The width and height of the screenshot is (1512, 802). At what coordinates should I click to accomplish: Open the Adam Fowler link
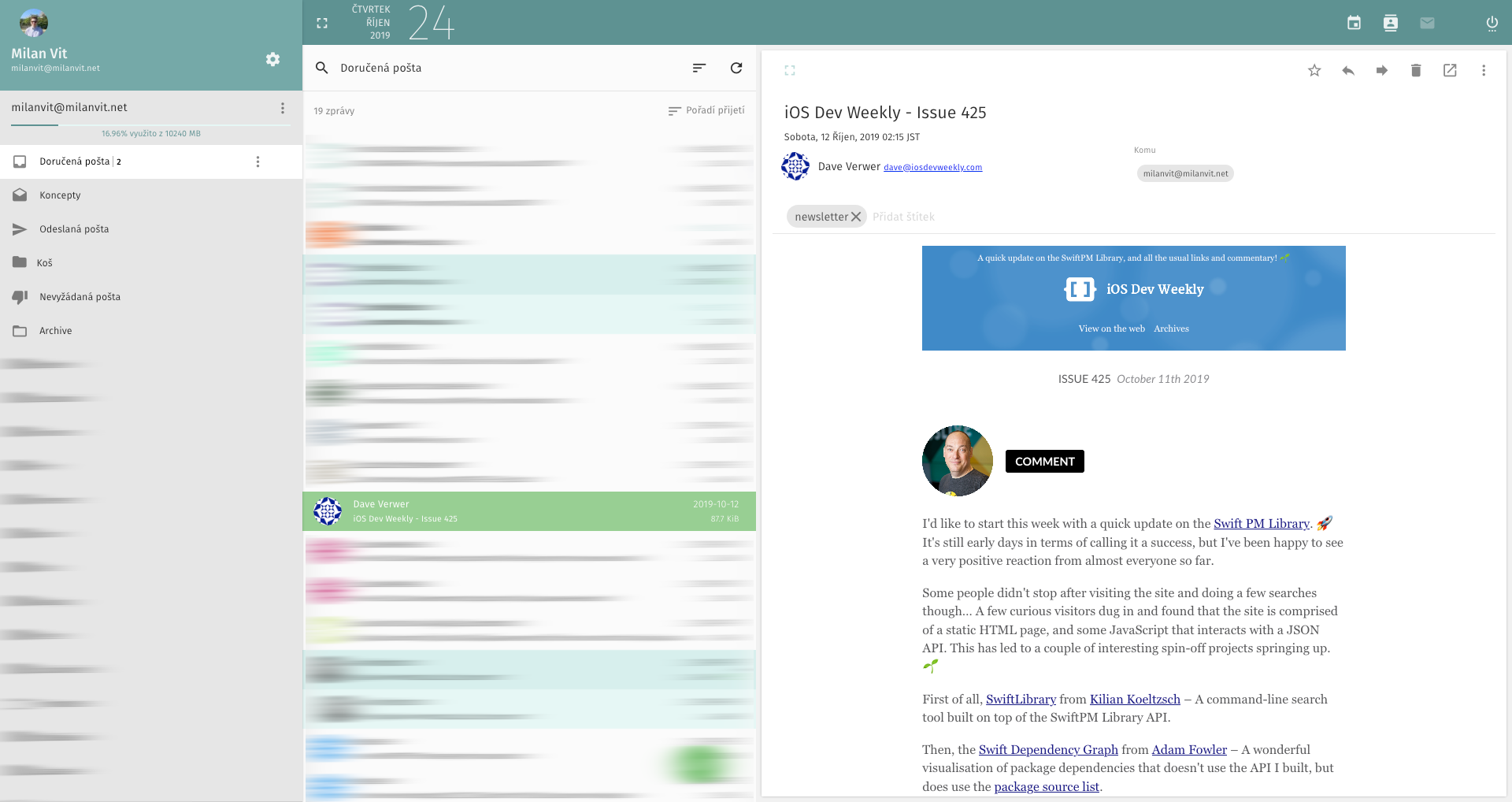(x=1189, y=750)
